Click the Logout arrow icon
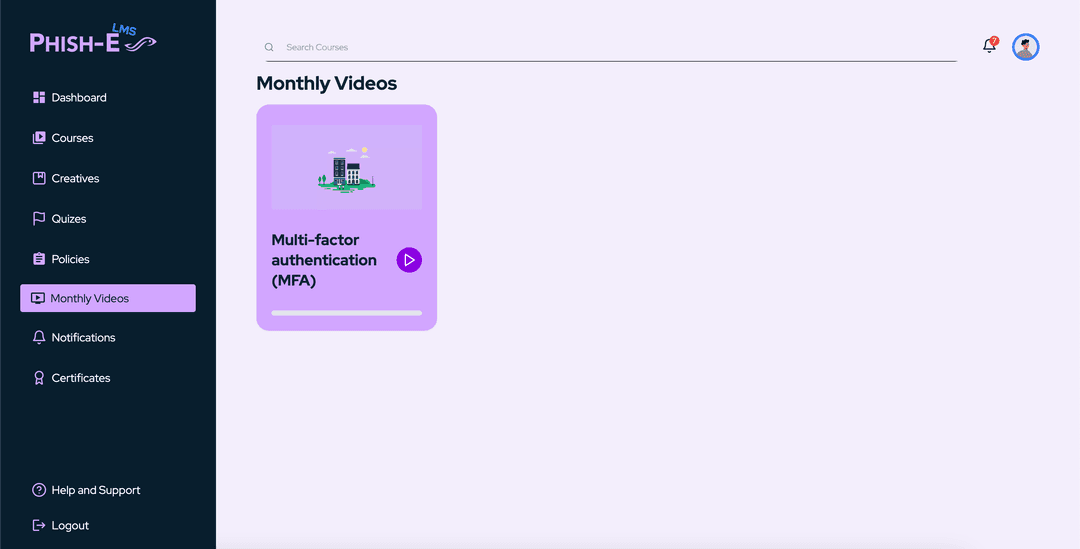 point(39,526)
